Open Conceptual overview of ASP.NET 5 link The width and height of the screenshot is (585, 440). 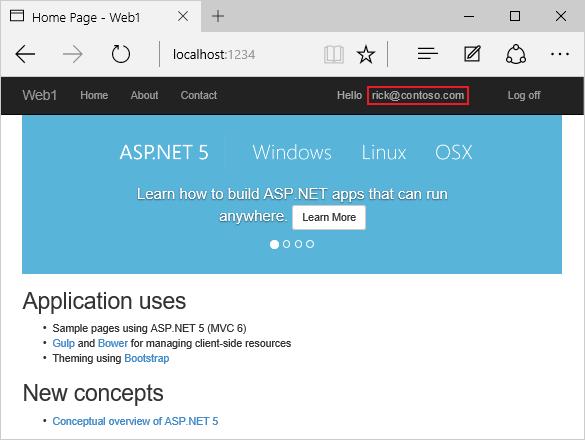135,421
